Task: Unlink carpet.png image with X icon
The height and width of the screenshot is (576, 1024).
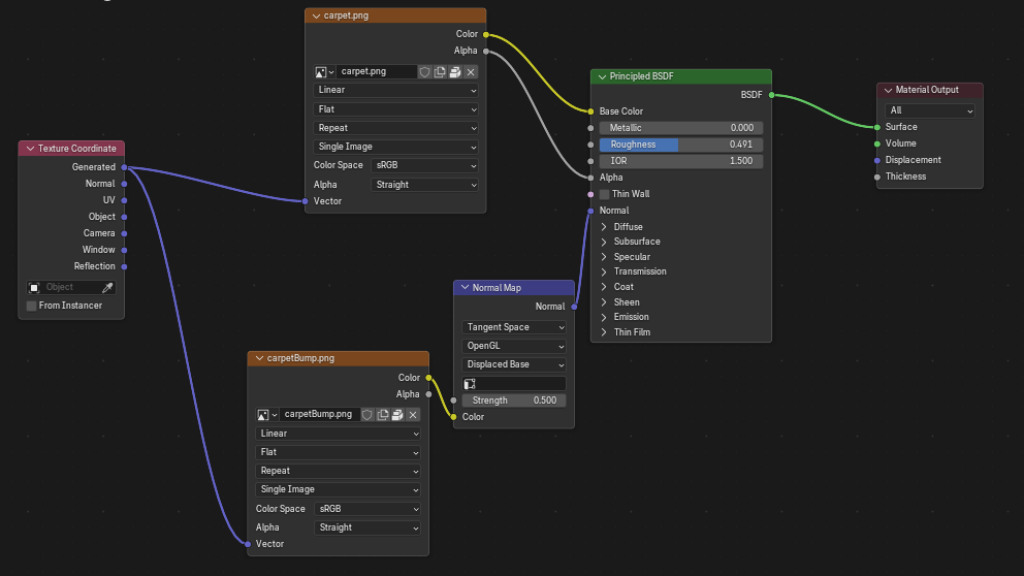Action: click(470, 72)
